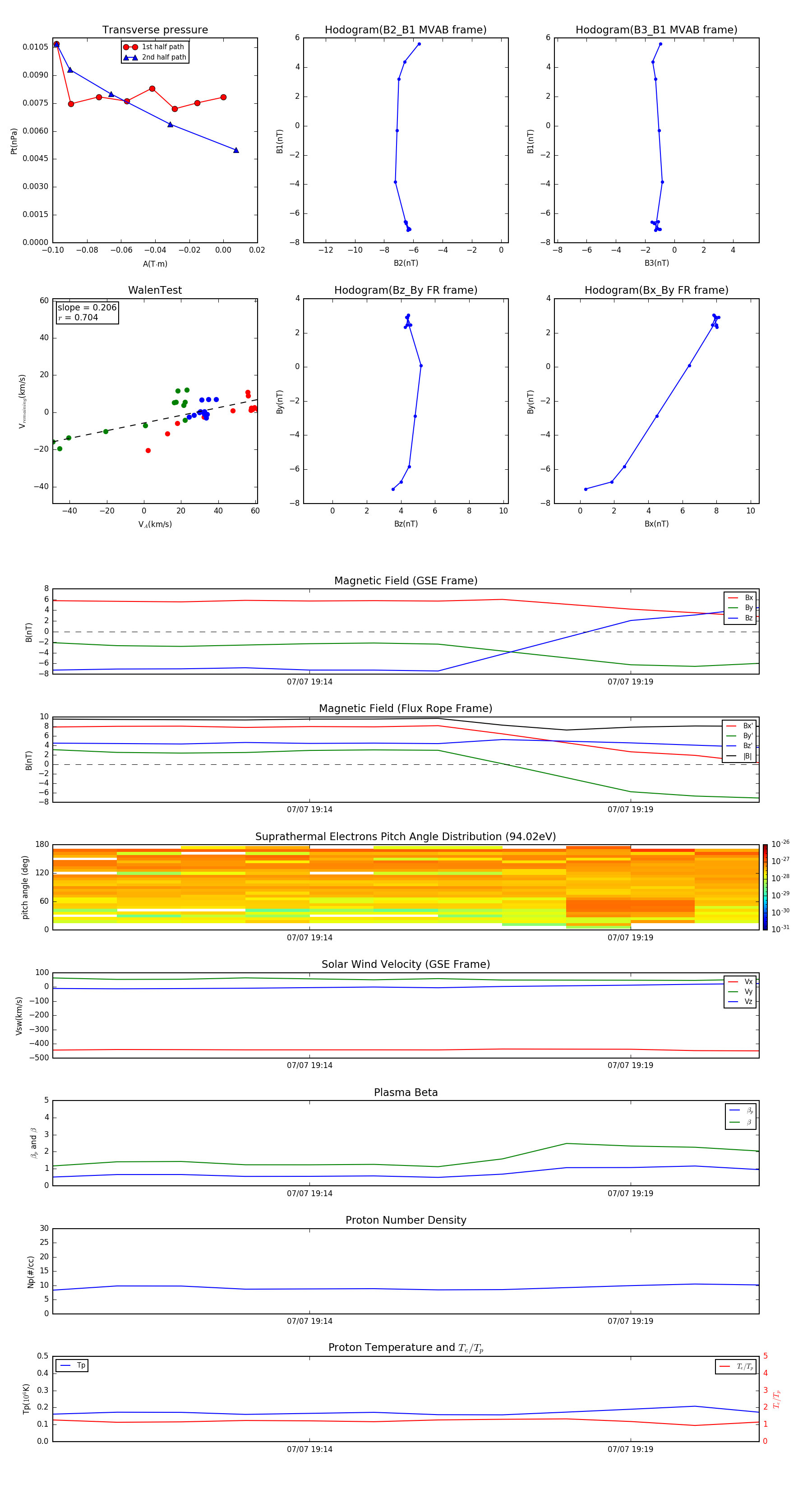Select the 'slope = 0.206' annotation text
This screenshot has width=812, height=1489.
87,308
